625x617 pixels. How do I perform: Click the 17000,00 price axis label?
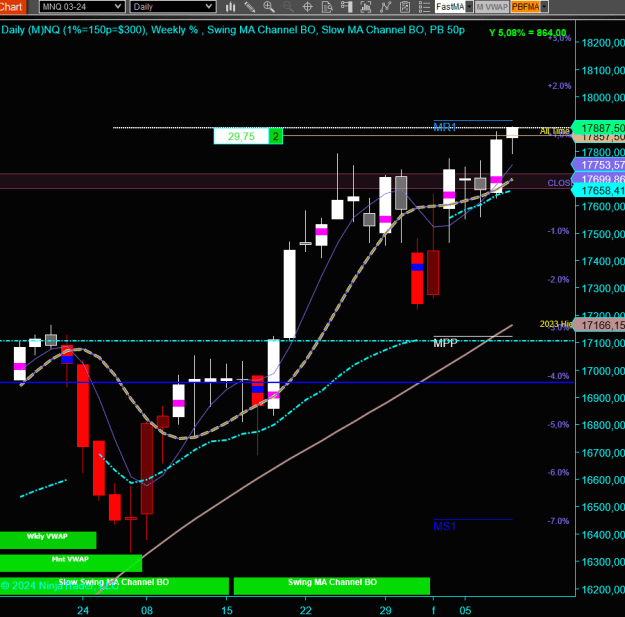tap(603, 371)
